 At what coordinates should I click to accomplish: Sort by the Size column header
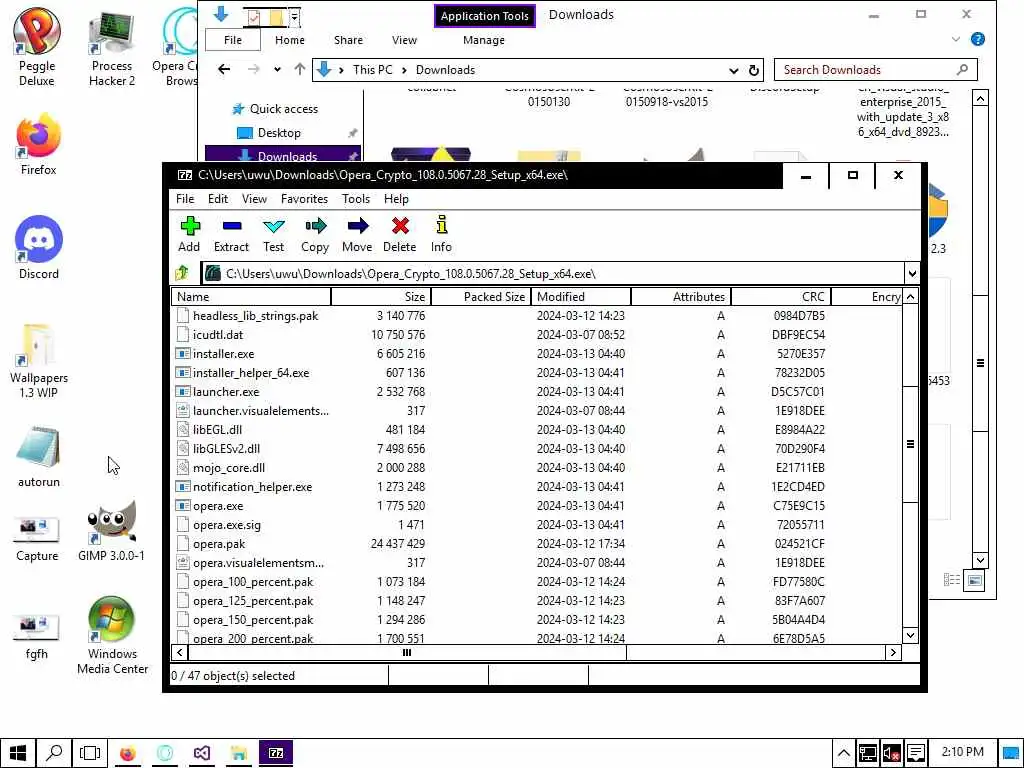pos(381,296)
